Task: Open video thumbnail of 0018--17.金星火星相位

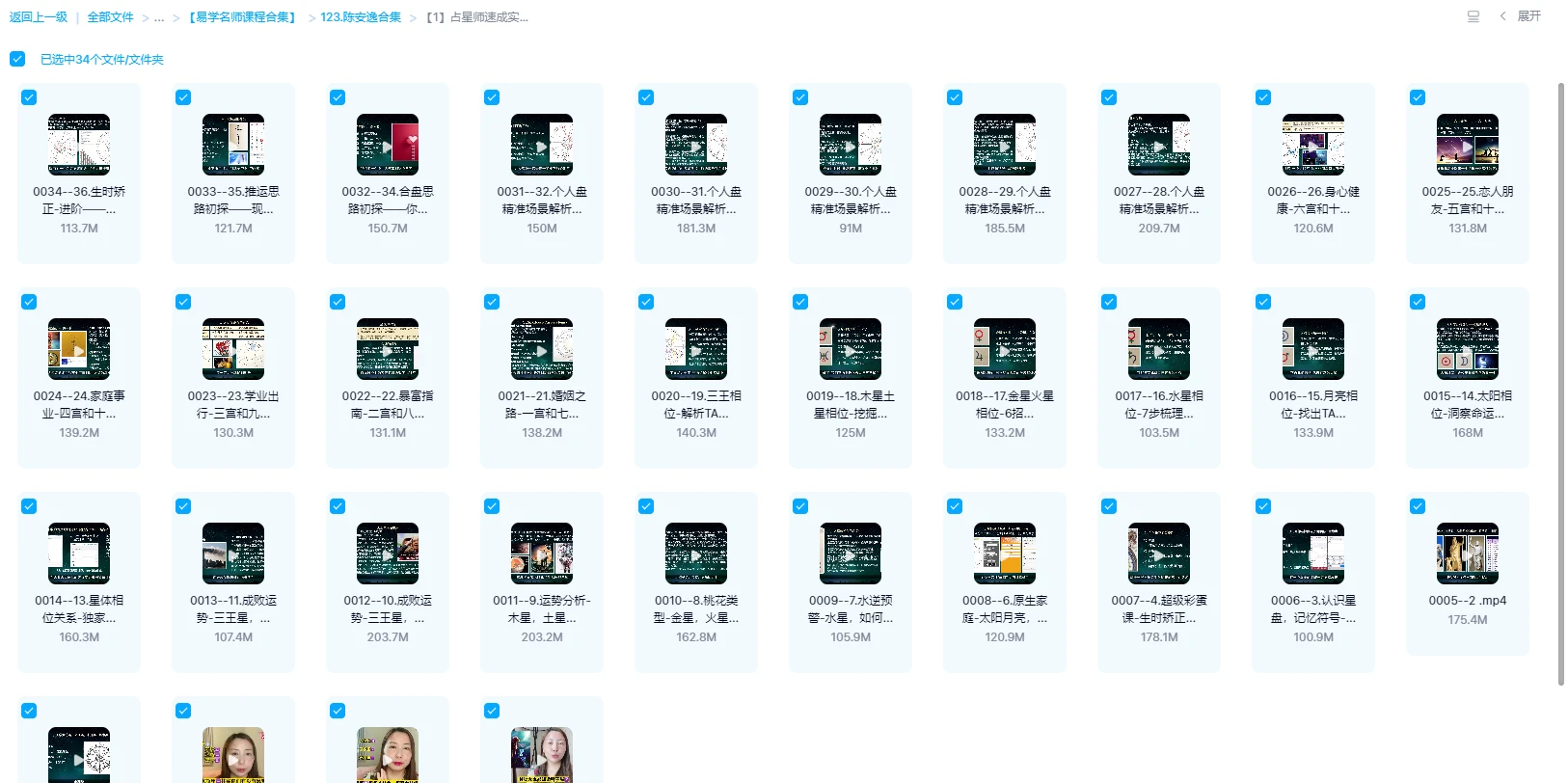Action: coord(1005,349)
